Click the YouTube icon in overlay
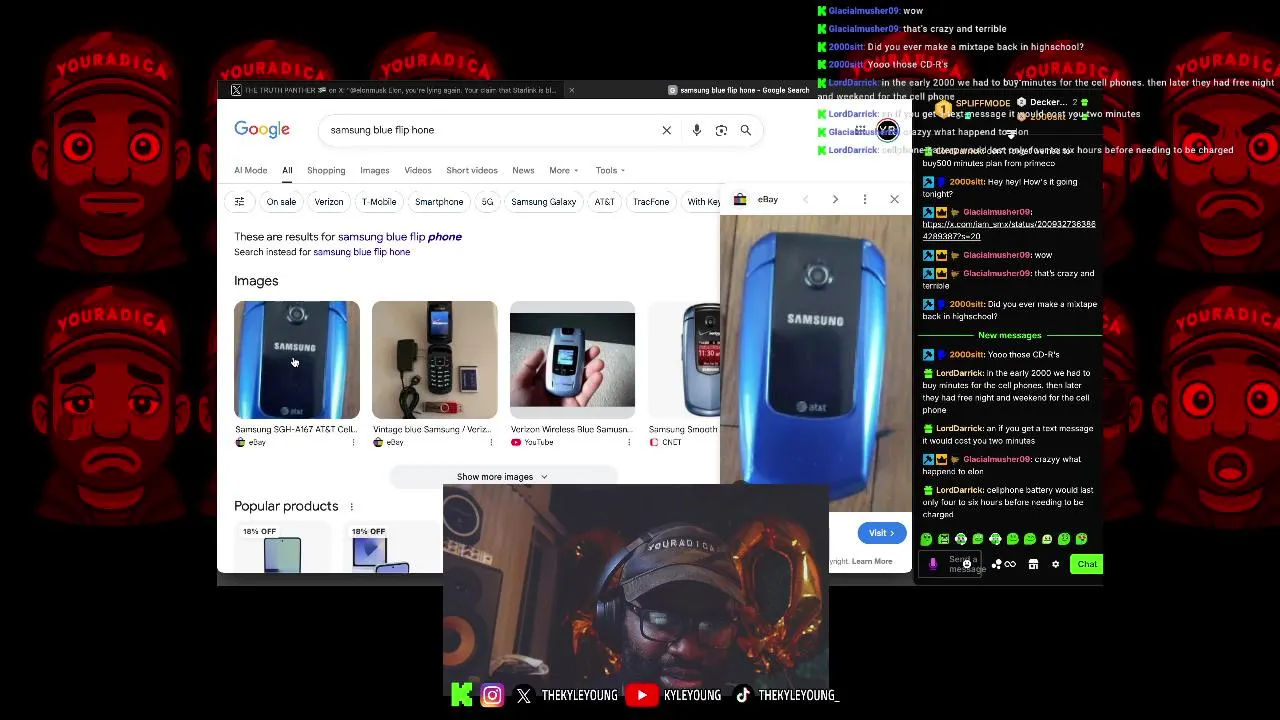This screenshot has height=720, width=1280. [x=642, y=695]
